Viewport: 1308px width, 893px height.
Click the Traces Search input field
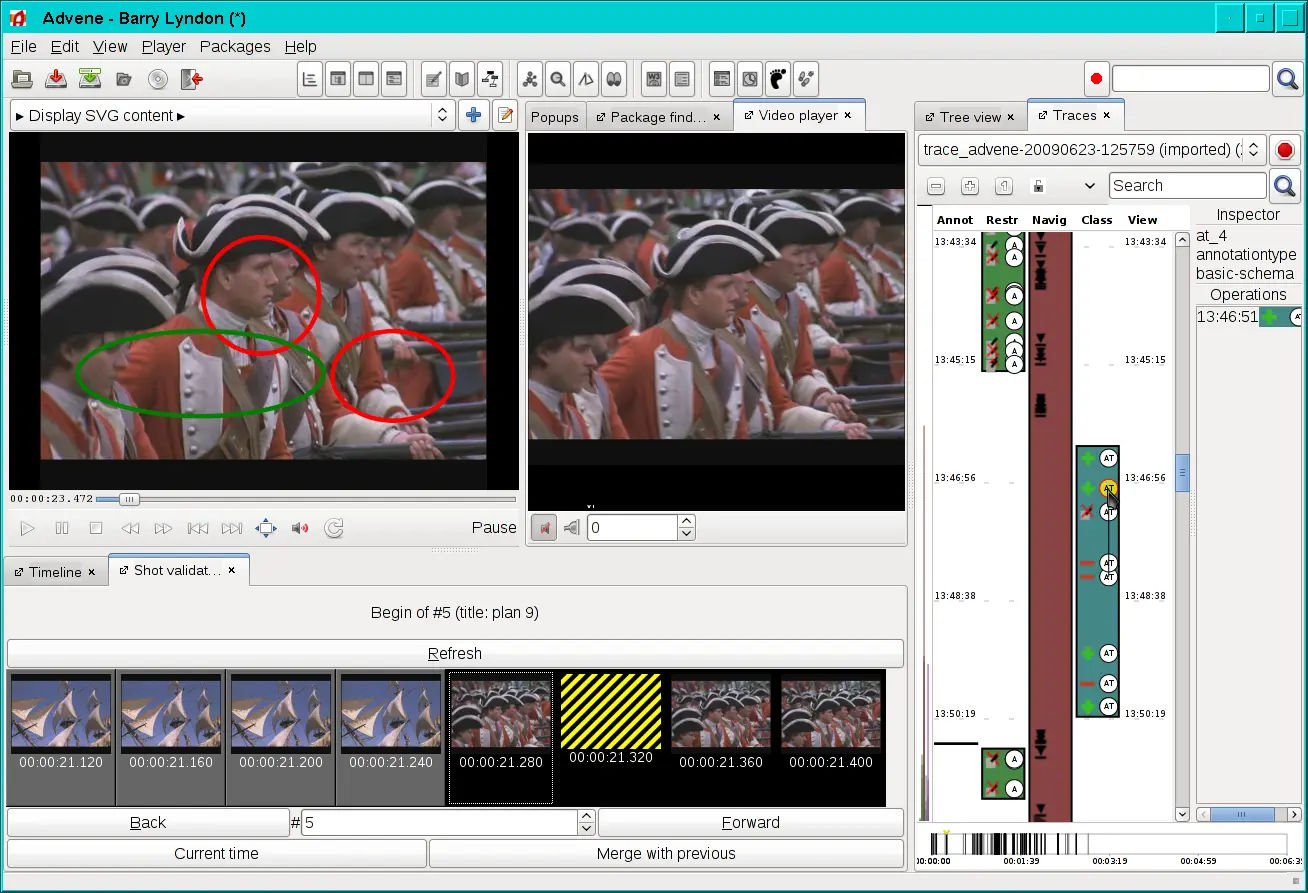(1188, 185)
